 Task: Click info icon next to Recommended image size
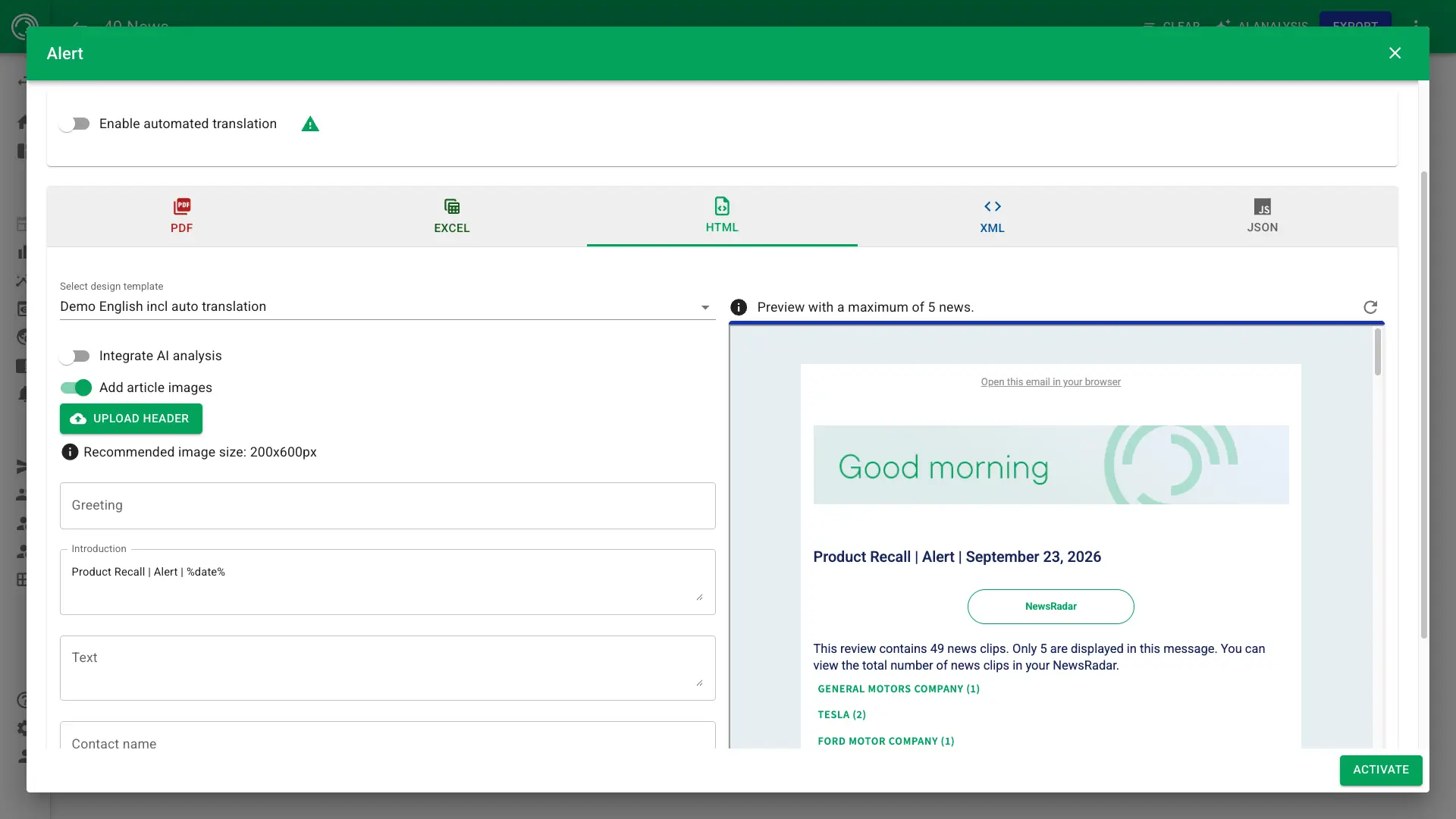70,452
